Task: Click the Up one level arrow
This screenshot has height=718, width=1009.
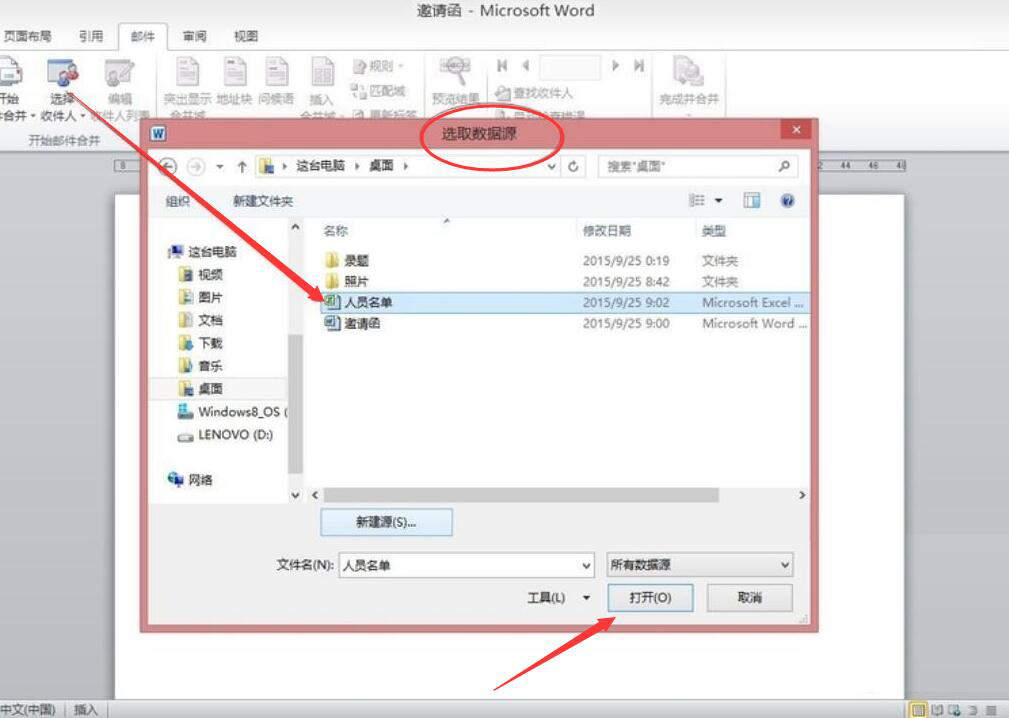Action: tap(242, 167)
